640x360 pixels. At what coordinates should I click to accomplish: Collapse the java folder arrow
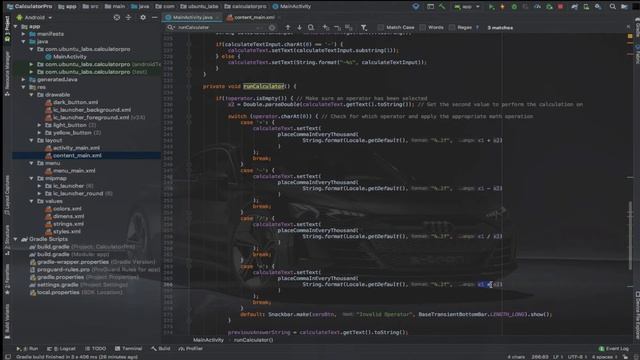(24, 42)
